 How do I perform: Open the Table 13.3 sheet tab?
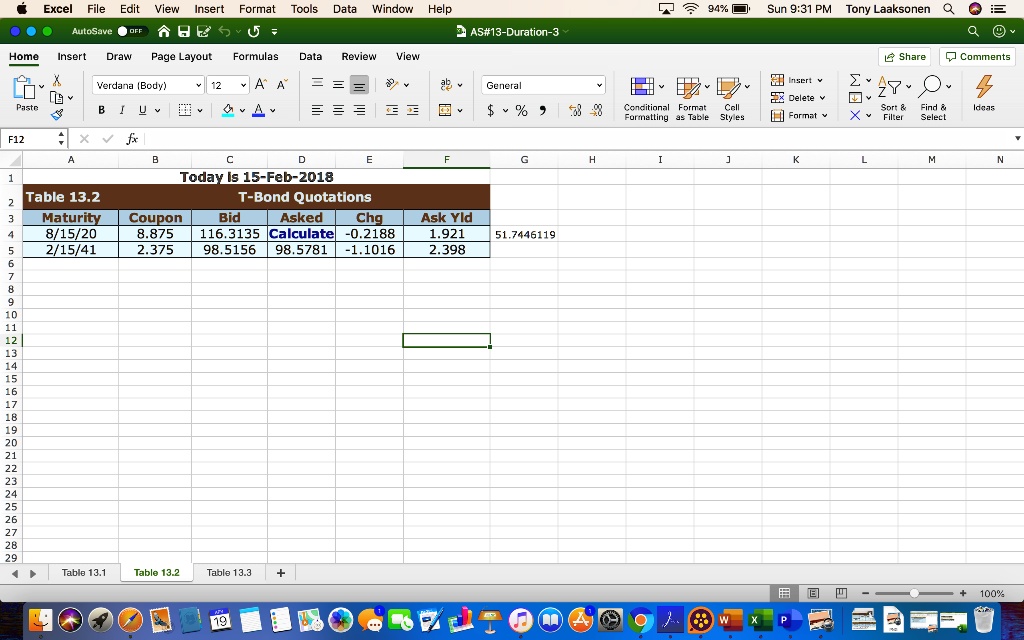(x=229, y=573)
